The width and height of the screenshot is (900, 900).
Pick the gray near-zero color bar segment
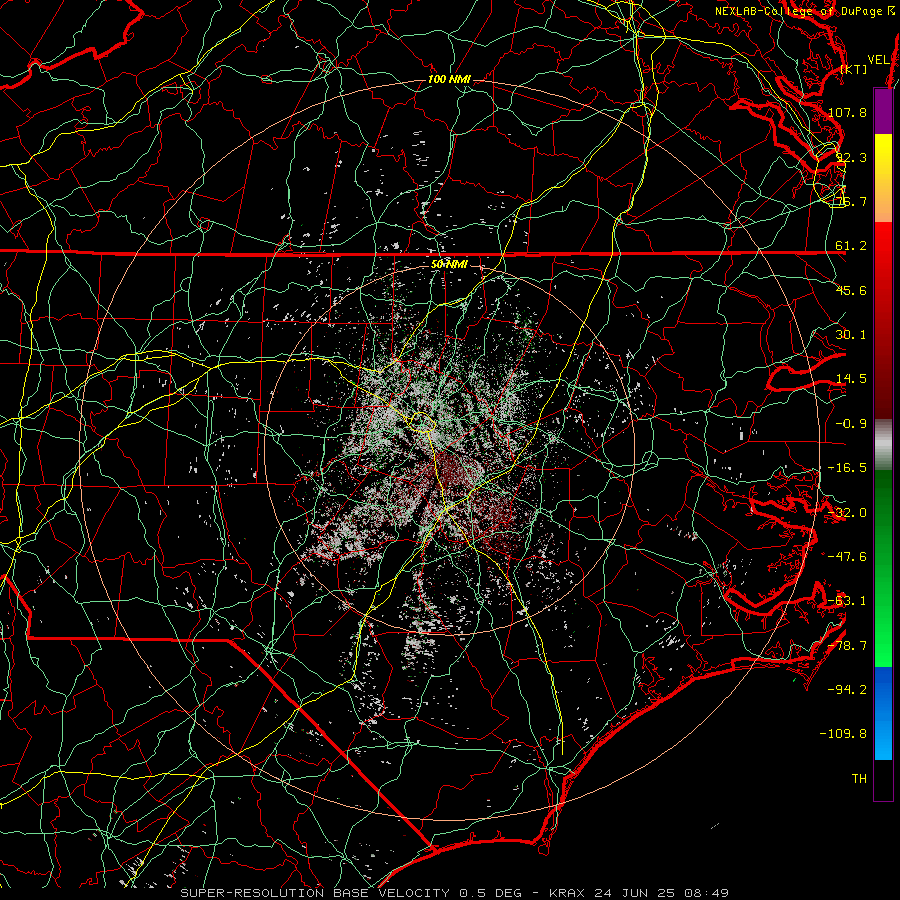point(883,443)
